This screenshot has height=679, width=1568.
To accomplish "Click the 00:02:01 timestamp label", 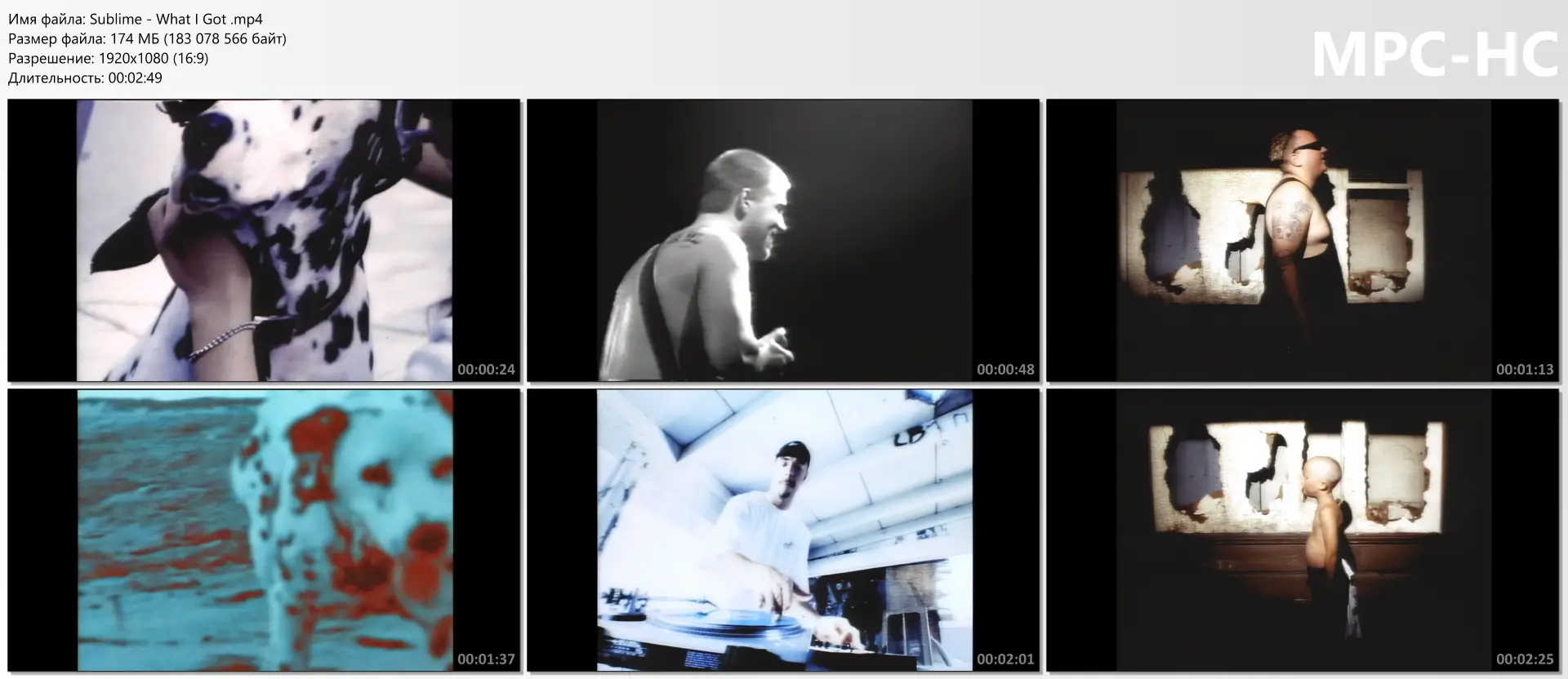I will click(x=1005, y=659).
